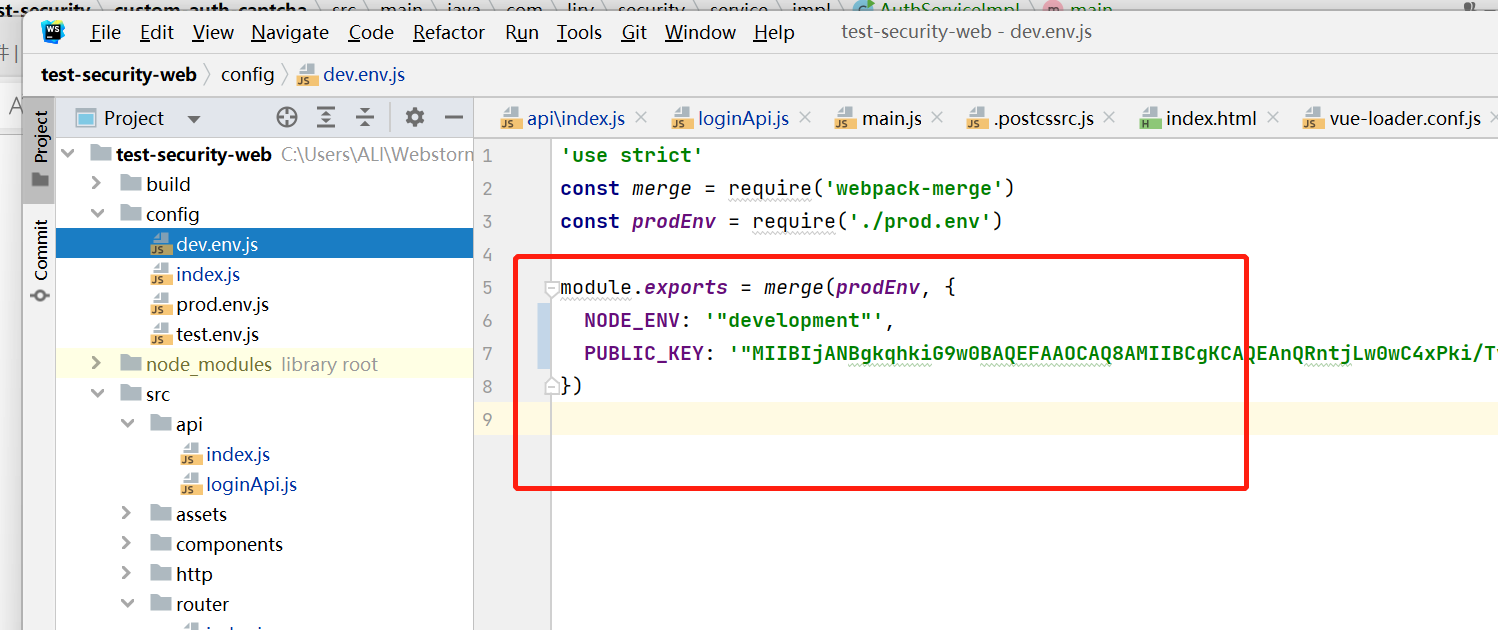This screenshot has height=630, width=1498.
Task: Open the Git menu
Action: point(634,32)
